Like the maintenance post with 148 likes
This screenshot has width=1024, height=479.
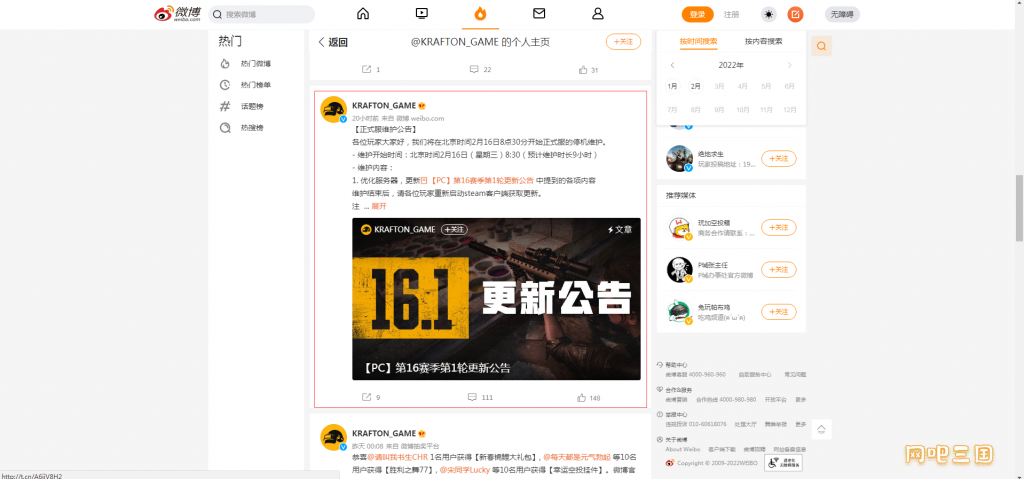[x=581, y=397]
